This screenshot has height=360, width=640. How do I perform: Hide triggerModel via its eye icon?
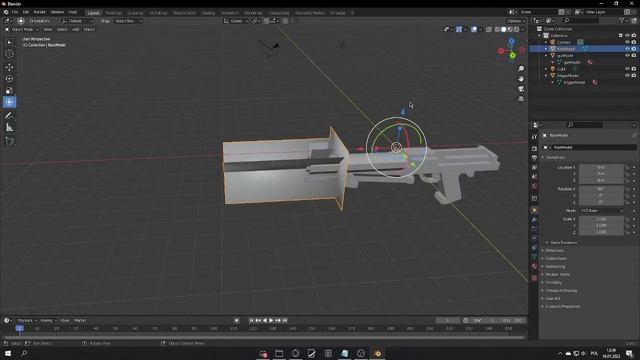tap(627, 76)
